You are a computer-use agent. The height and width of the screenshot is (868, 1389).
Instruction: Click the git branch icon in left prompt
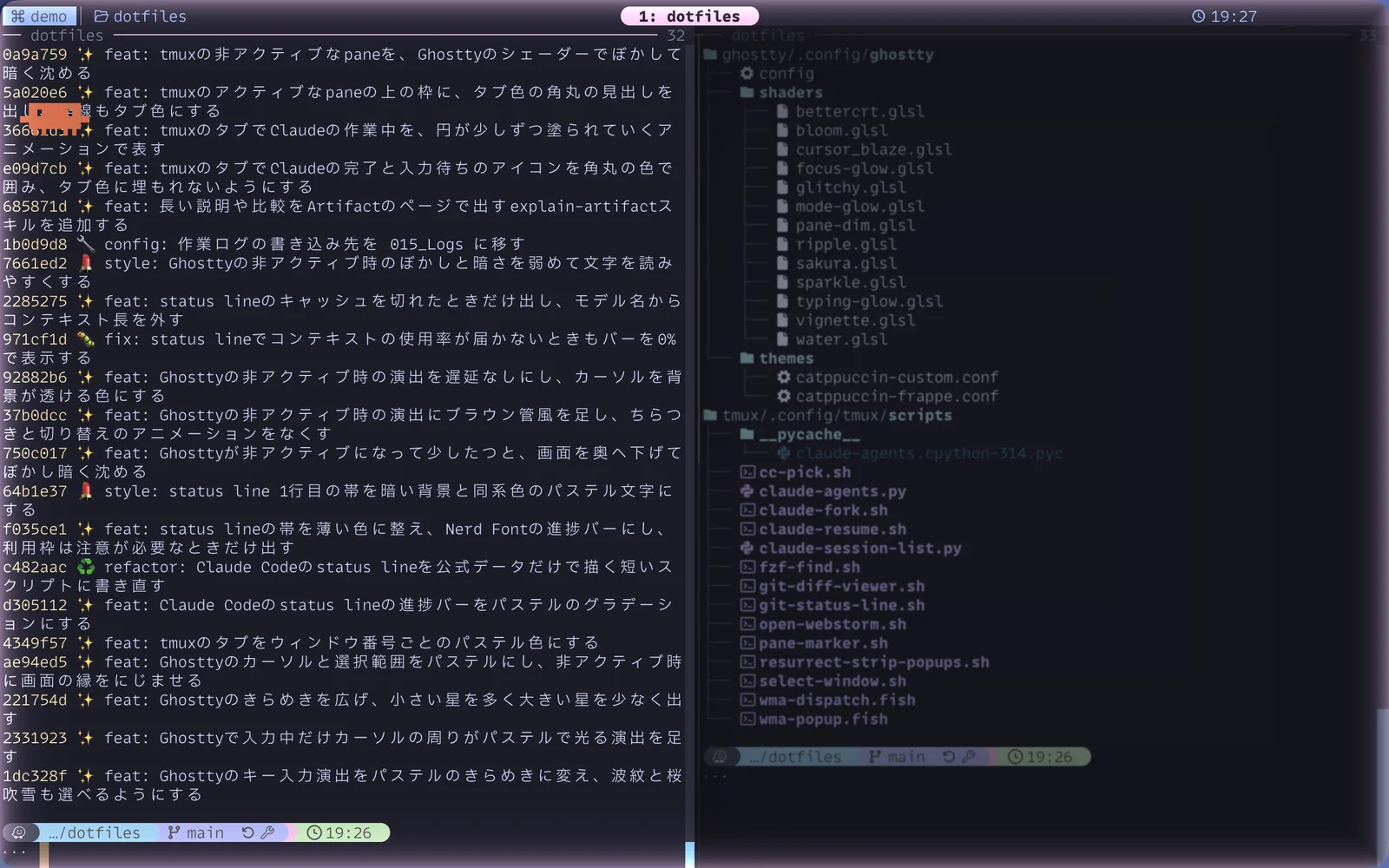click(x=174, y=832)
